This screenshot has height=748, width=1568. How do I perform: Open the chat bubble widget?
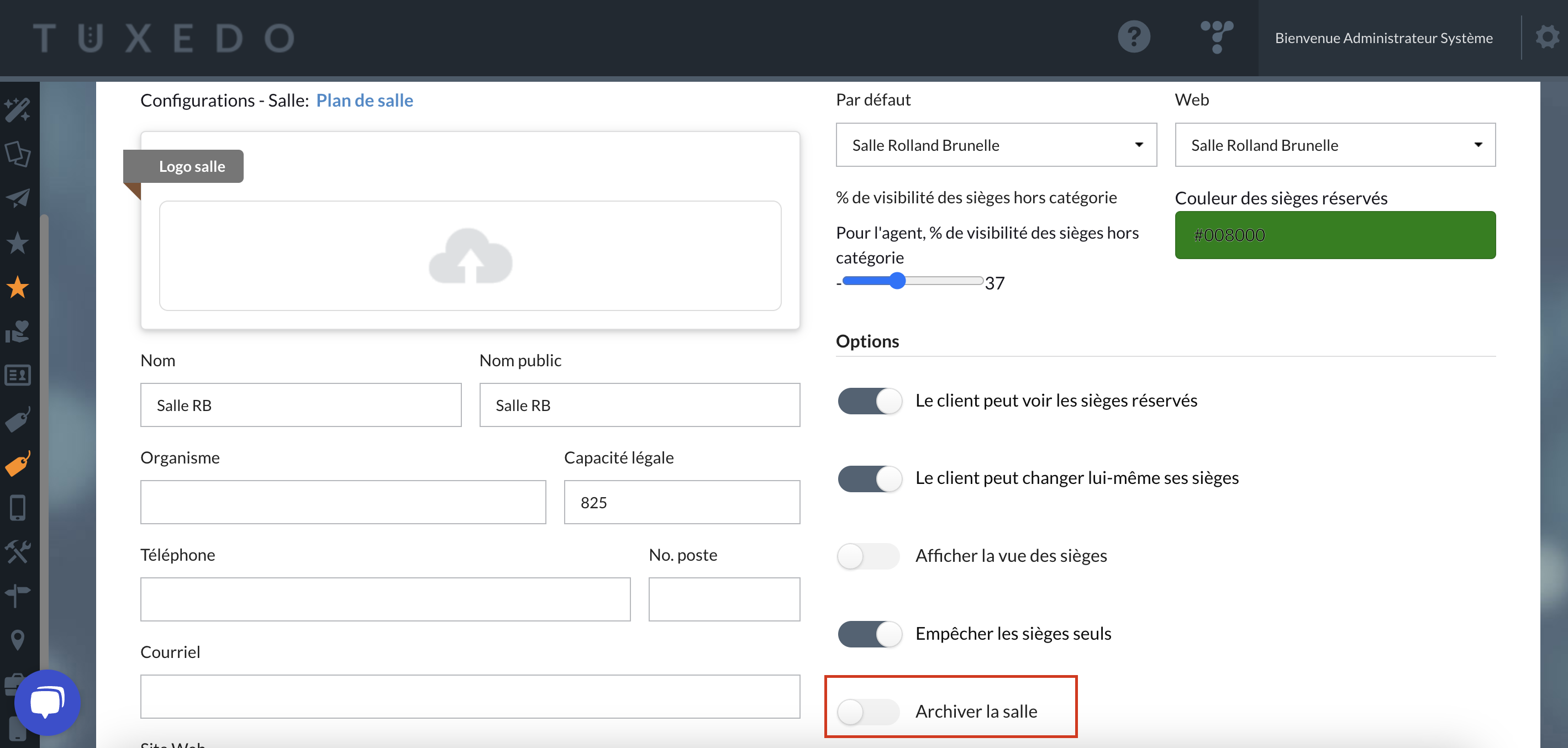(48, 702)
